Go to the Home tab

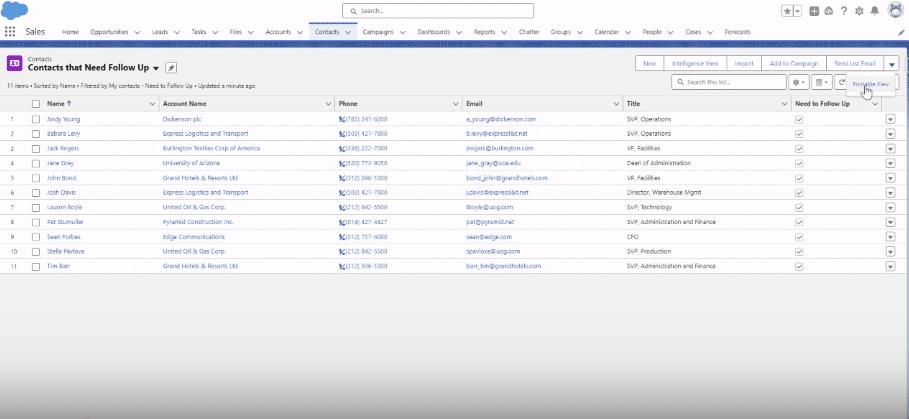pyautogui.click(x=70, y=32)
